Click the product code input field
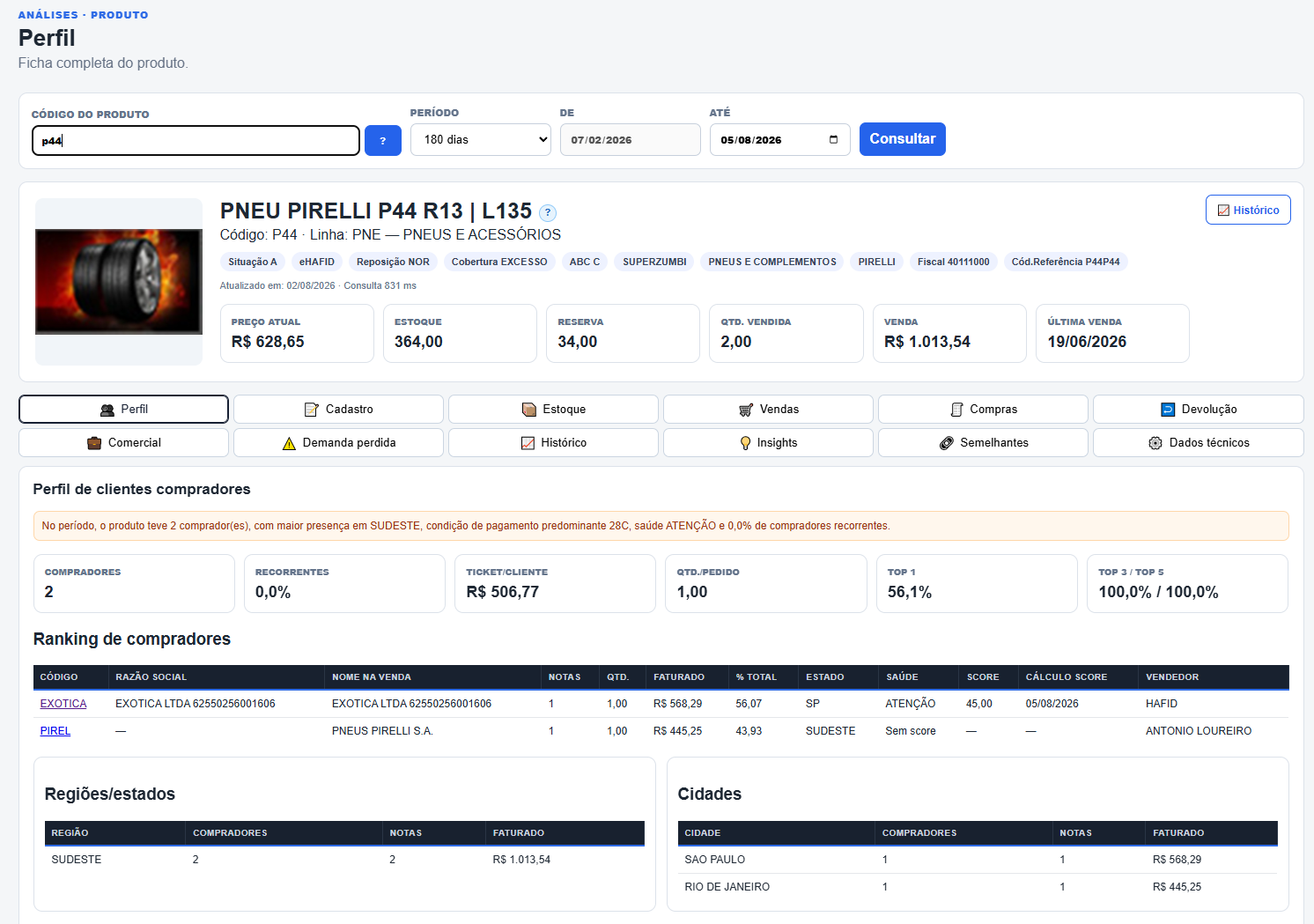The width and height of the screenshot is (1314, 924). pyautogui.click(x=196, y=140)
